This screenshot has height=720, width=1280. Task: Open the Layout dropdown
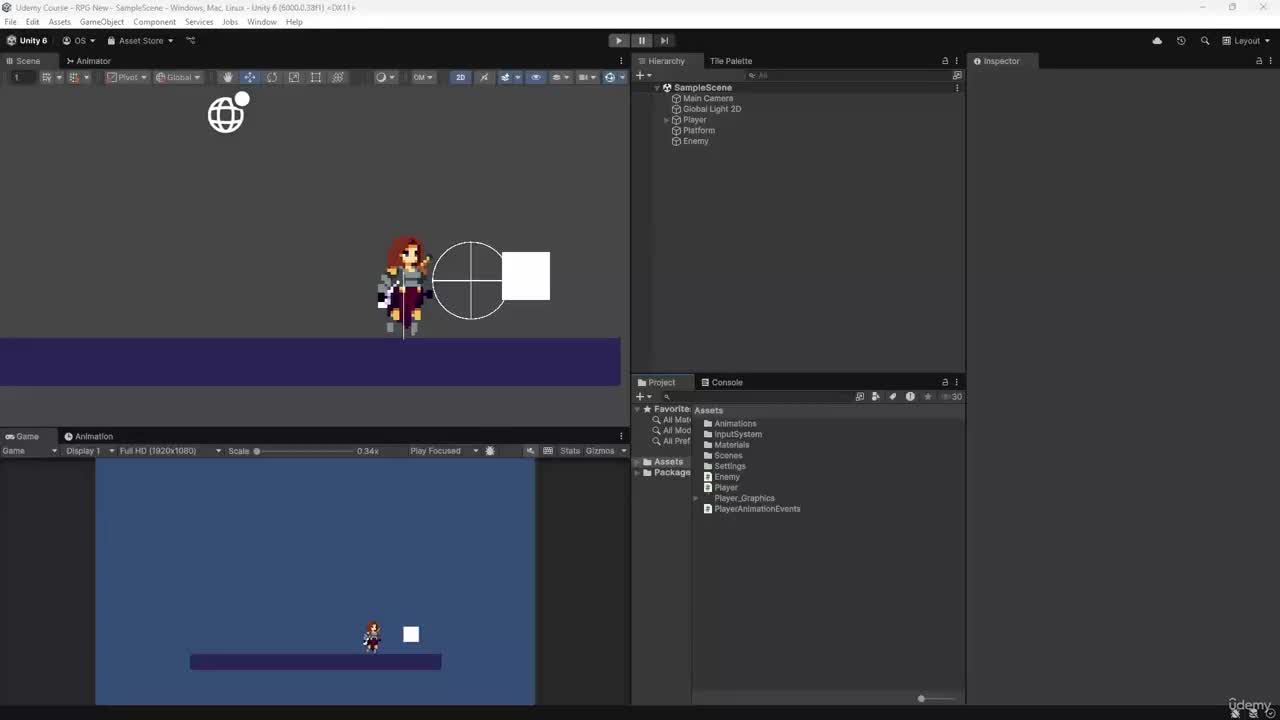click(x=1245, y=41)
